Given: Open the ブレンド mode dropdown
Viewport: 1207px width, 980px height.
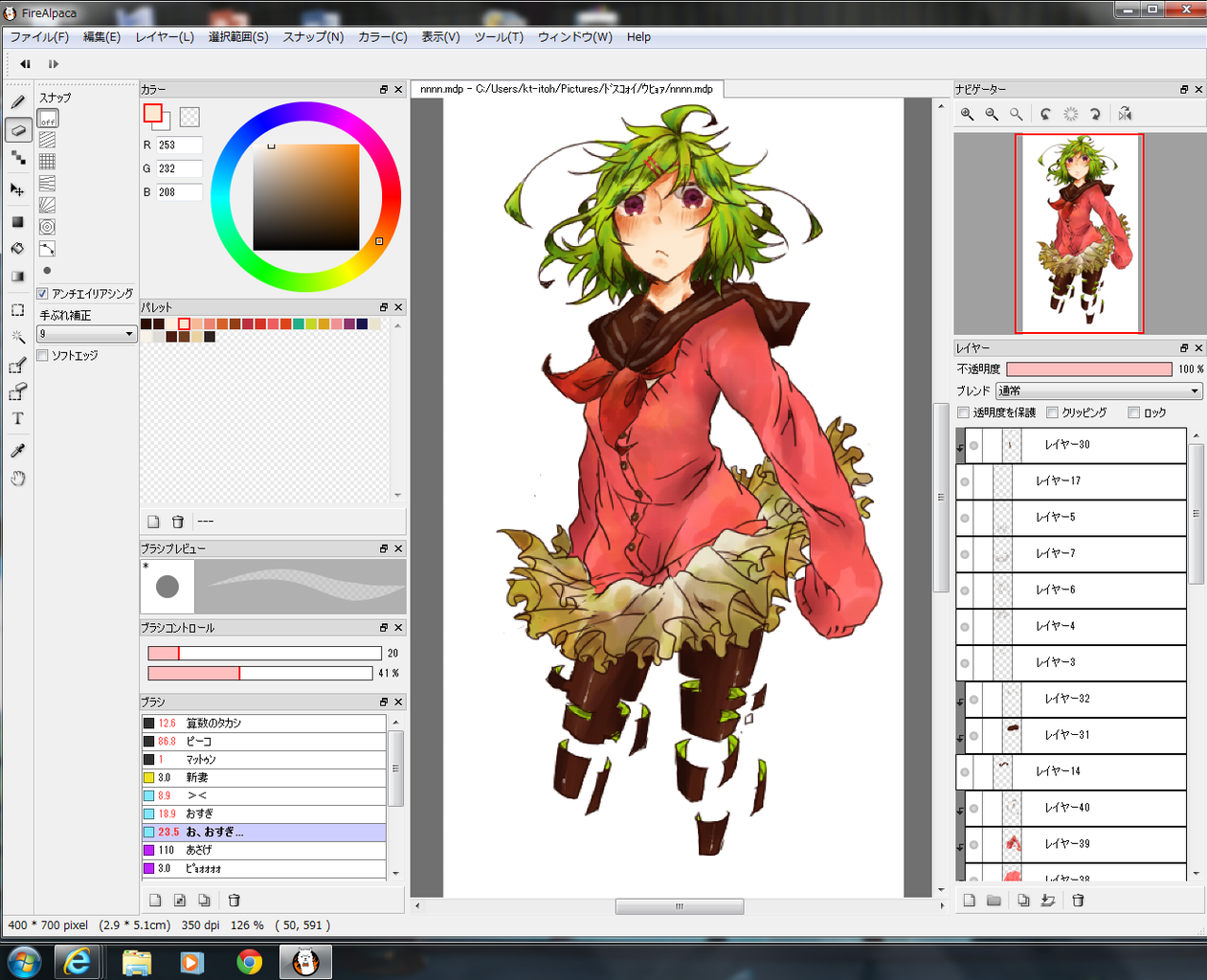Looking at the screenshot, I should coord(1098,390).
